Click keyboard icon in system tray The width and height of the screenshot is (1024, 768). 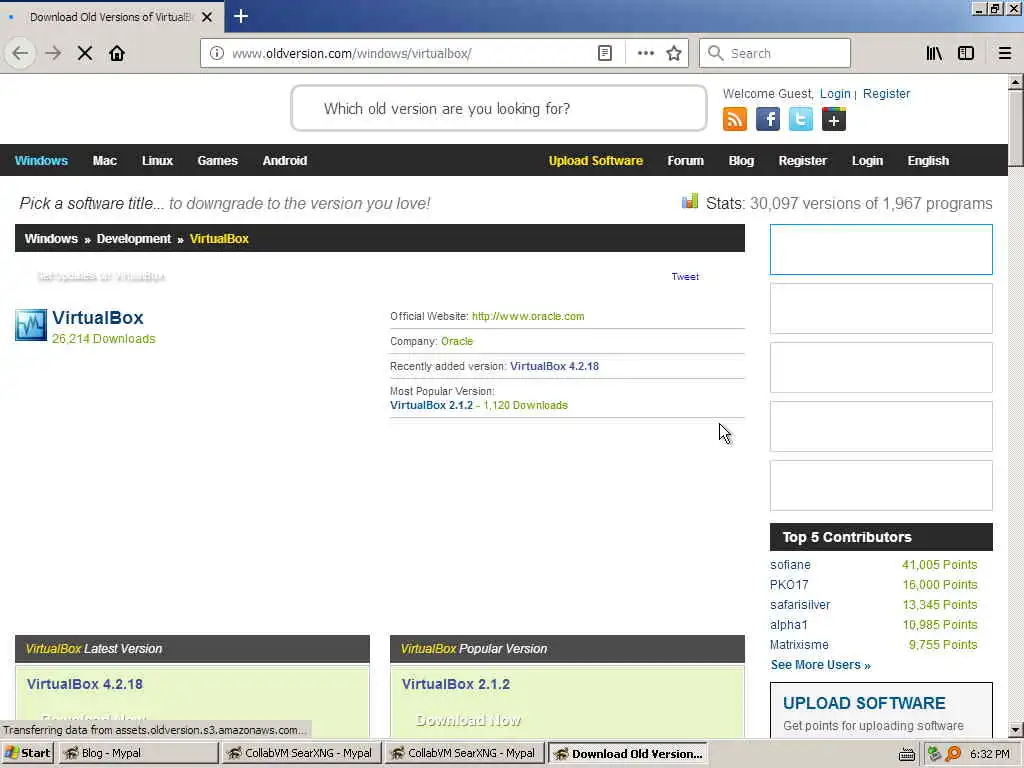click(906, 754)
